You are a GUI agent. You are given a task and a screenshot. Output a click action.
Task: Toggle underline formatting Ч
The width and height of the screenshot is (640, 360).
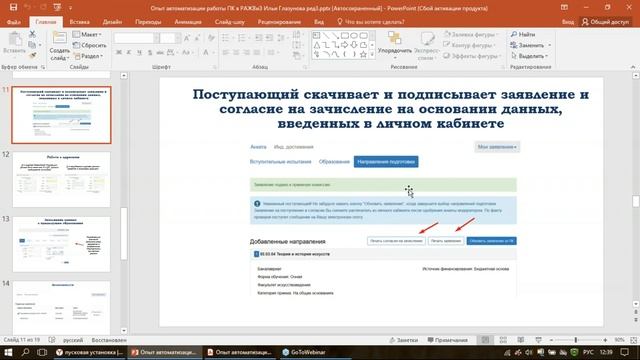pyautogui.click(x=139, y=52)
